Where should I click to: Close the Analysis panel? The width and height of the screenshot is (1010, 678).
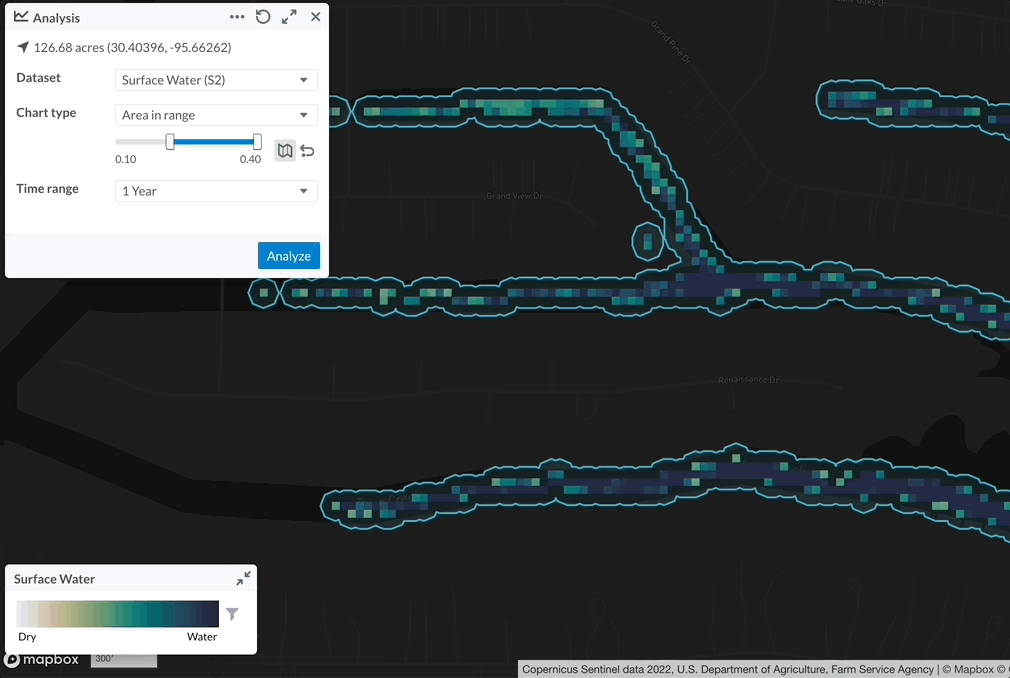(316, 17)
